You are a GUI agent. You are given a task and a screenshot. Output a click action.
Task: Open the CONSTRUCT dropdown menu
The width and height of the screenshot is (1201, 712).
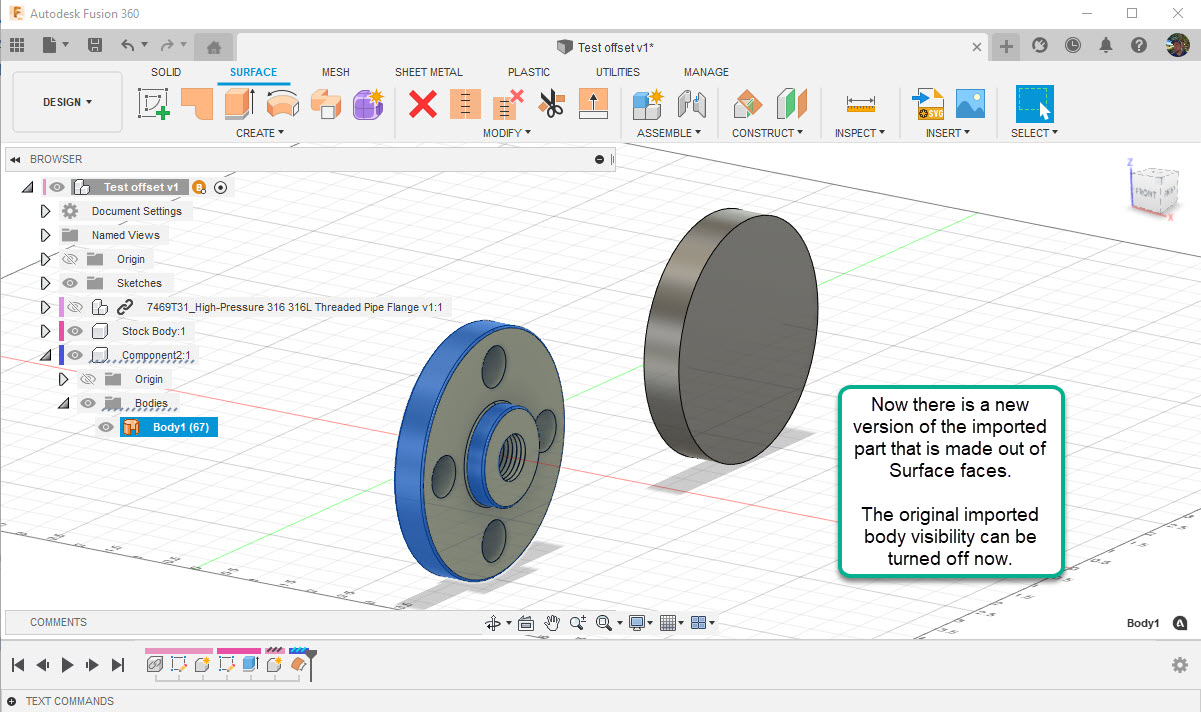point(767,133)
